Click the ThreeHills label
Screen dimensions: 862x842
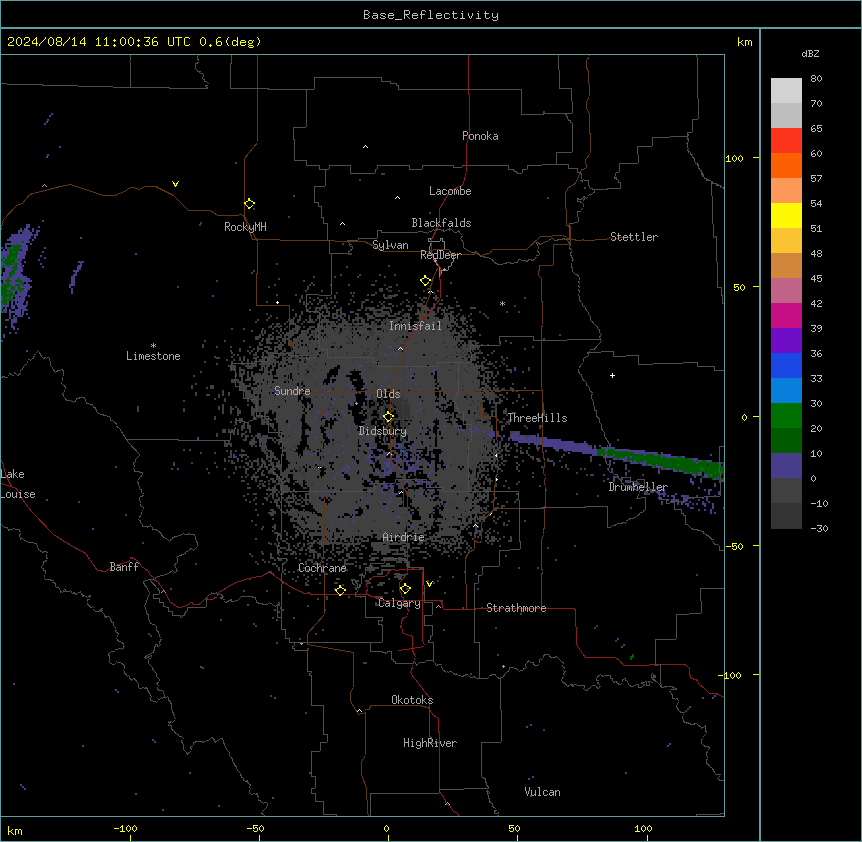click(x=537, y=418)
